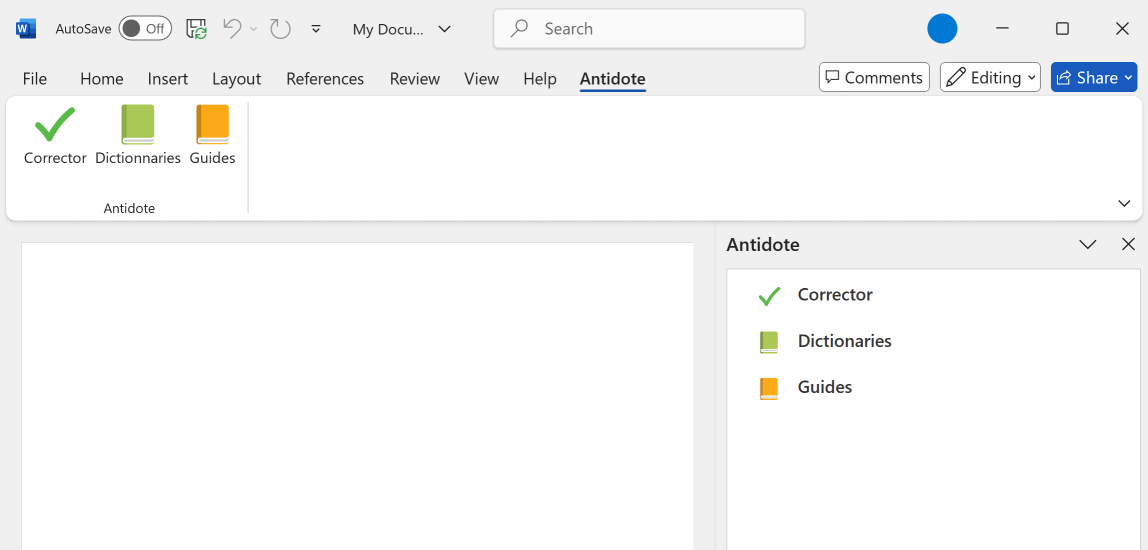The width and height of the screenshot is (1148, 550).
Task: Collapse the ribbon display options arrow
Action: click(x=1124, y=204)
